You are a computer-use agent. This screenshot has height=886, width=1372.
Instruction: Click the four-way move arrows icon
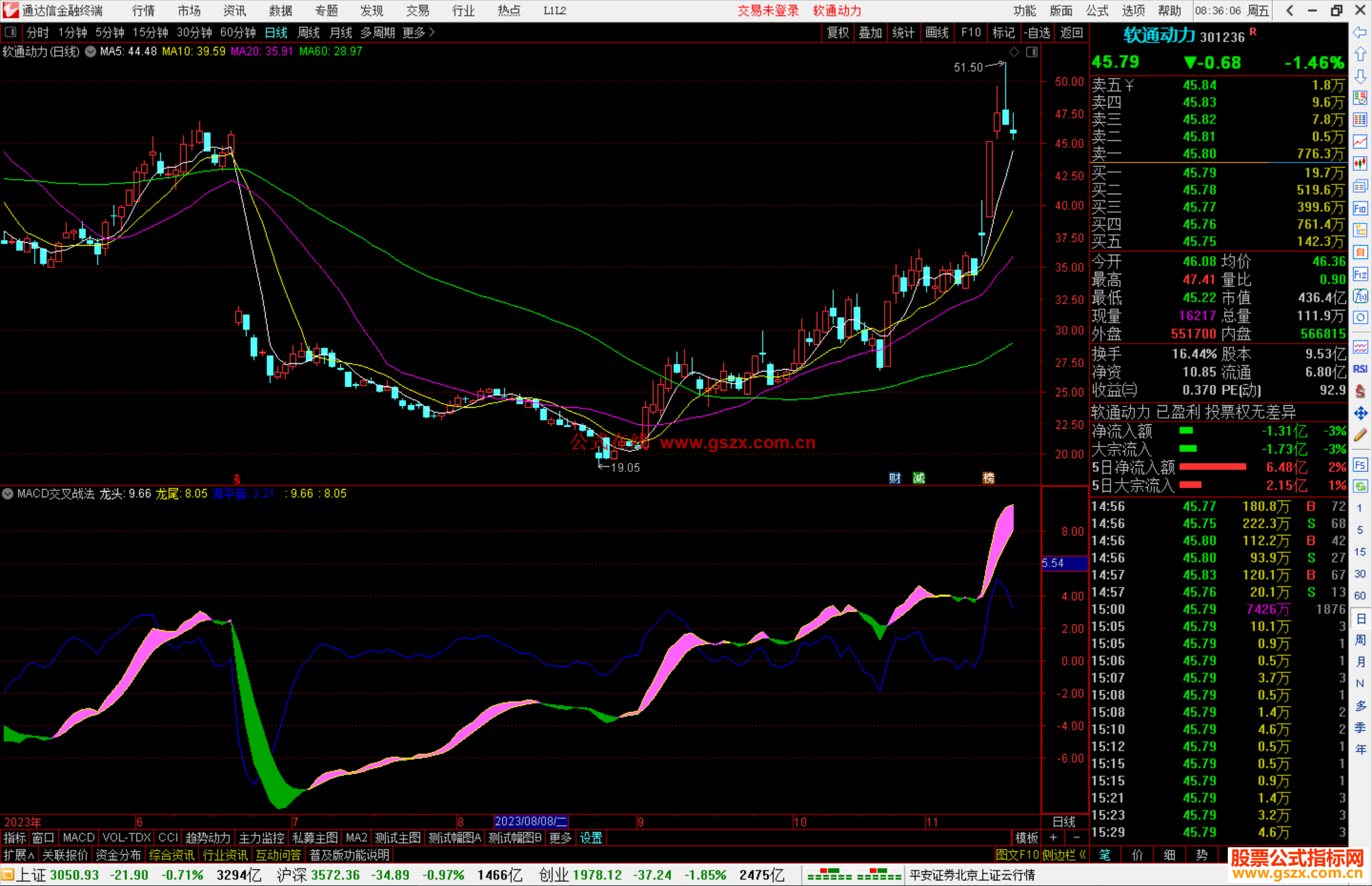(1360, 413)
